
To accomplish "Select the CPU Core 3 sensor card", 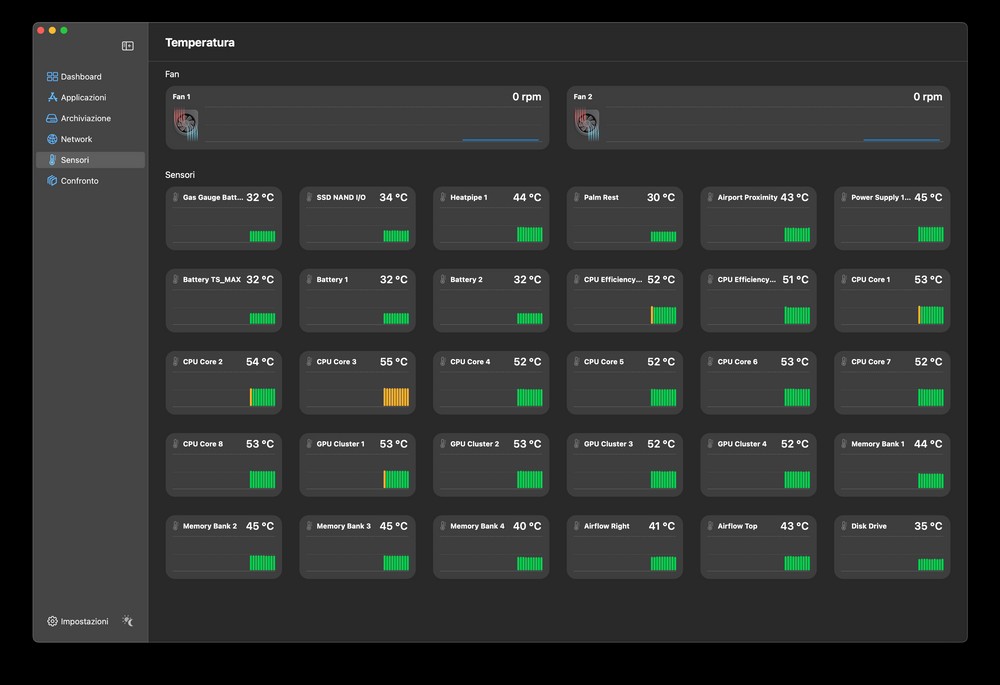I will tap(357, 382).
